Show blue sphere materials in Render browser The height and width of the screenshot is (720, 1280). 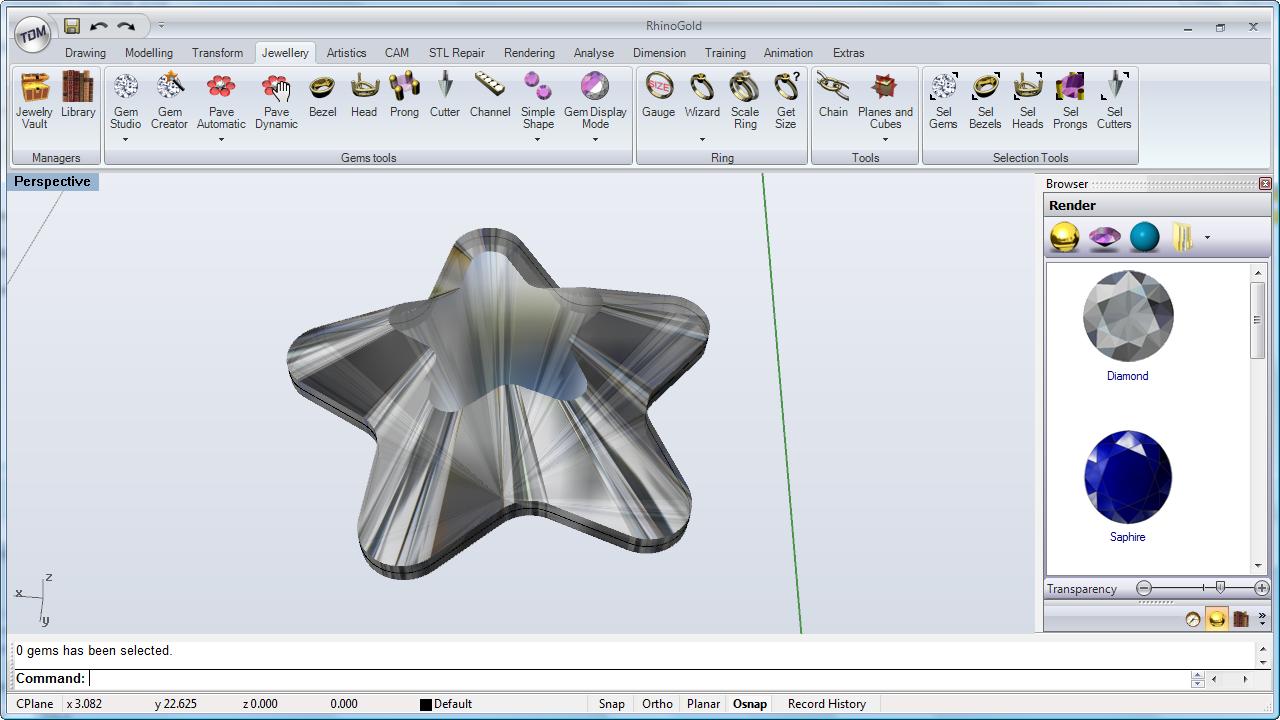[x=1144, y=237]
